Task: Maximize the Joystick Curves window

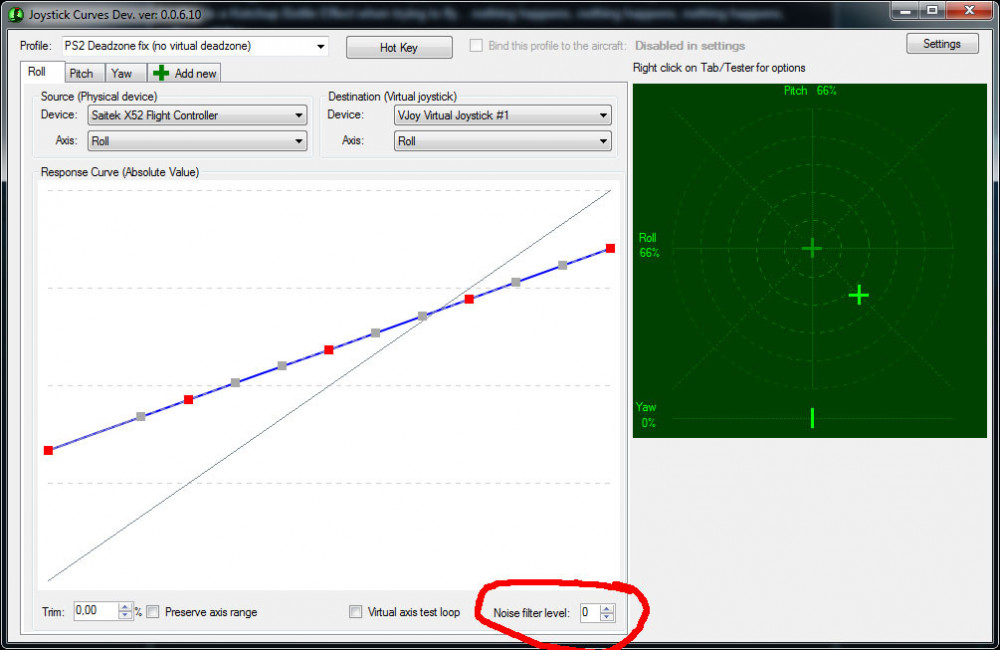Action: coord(932,10)
